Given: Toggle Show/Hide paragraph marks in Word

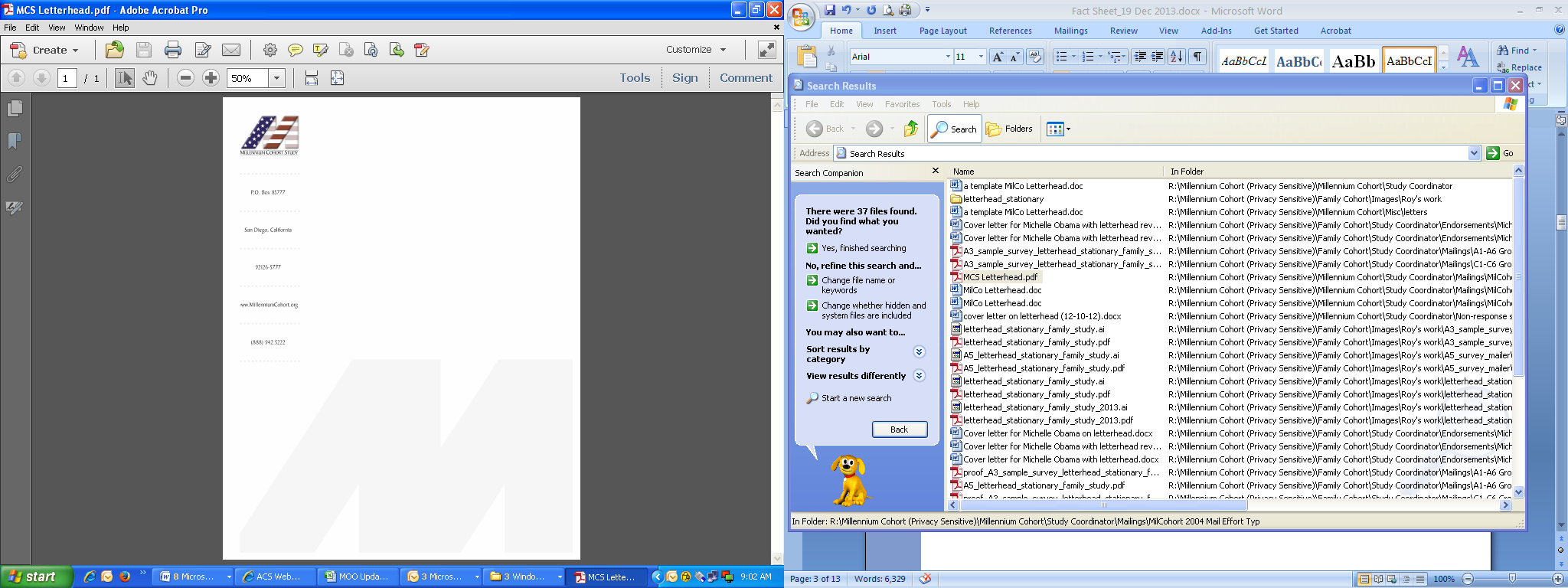Looking at the screenshot, I should [1197, 57].
